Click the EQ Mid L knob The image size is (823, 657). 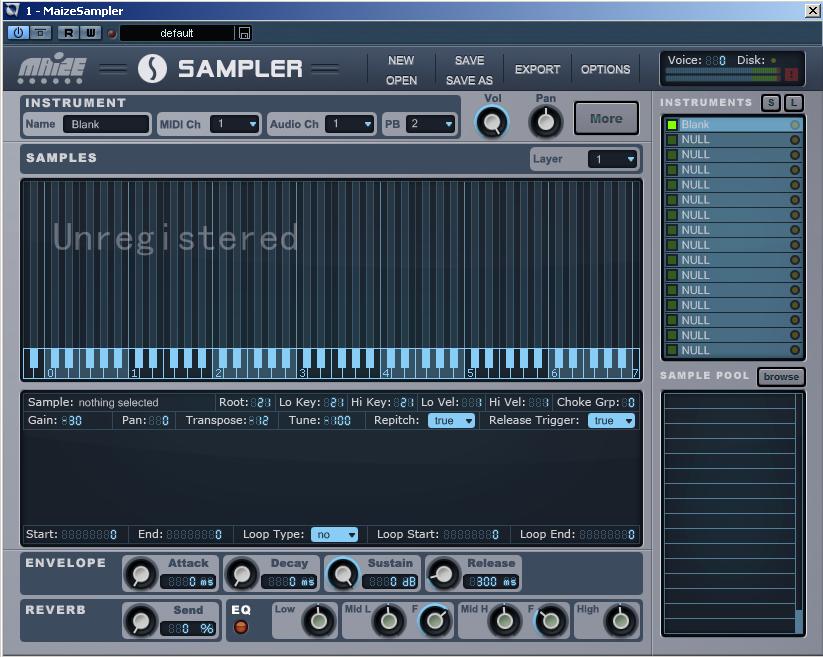click(388, 621)
